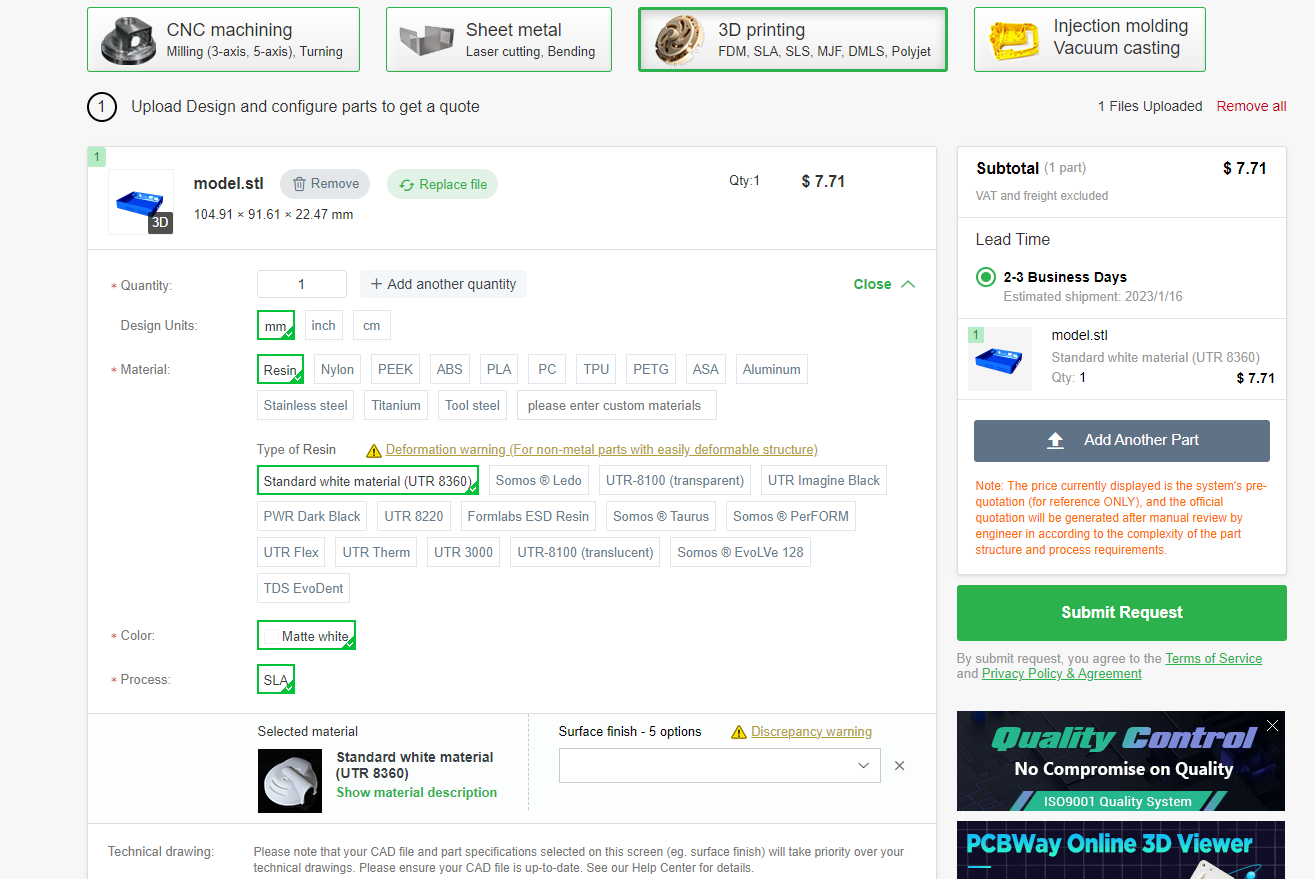Choose Titanium material

click(x=396, y=406)
